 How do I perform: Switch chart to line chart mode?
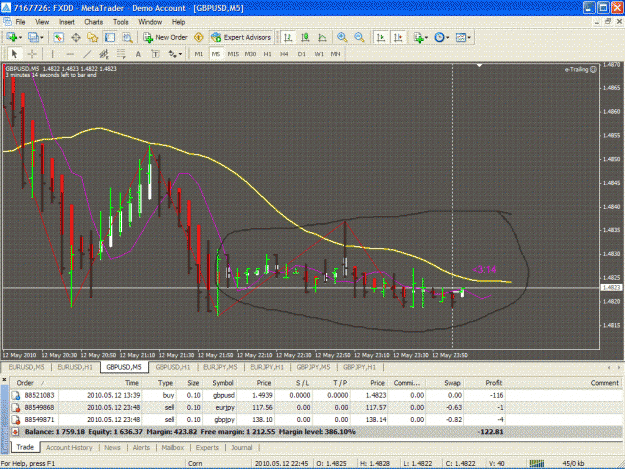tap(322, 37)
